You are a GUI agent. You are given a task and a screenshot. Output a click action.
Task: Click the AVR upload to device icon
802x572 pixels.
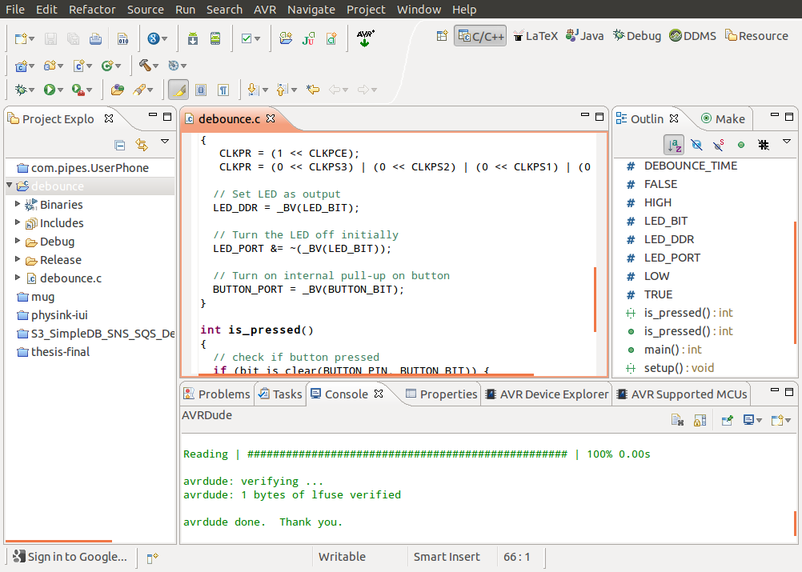[x=365, y=39]
